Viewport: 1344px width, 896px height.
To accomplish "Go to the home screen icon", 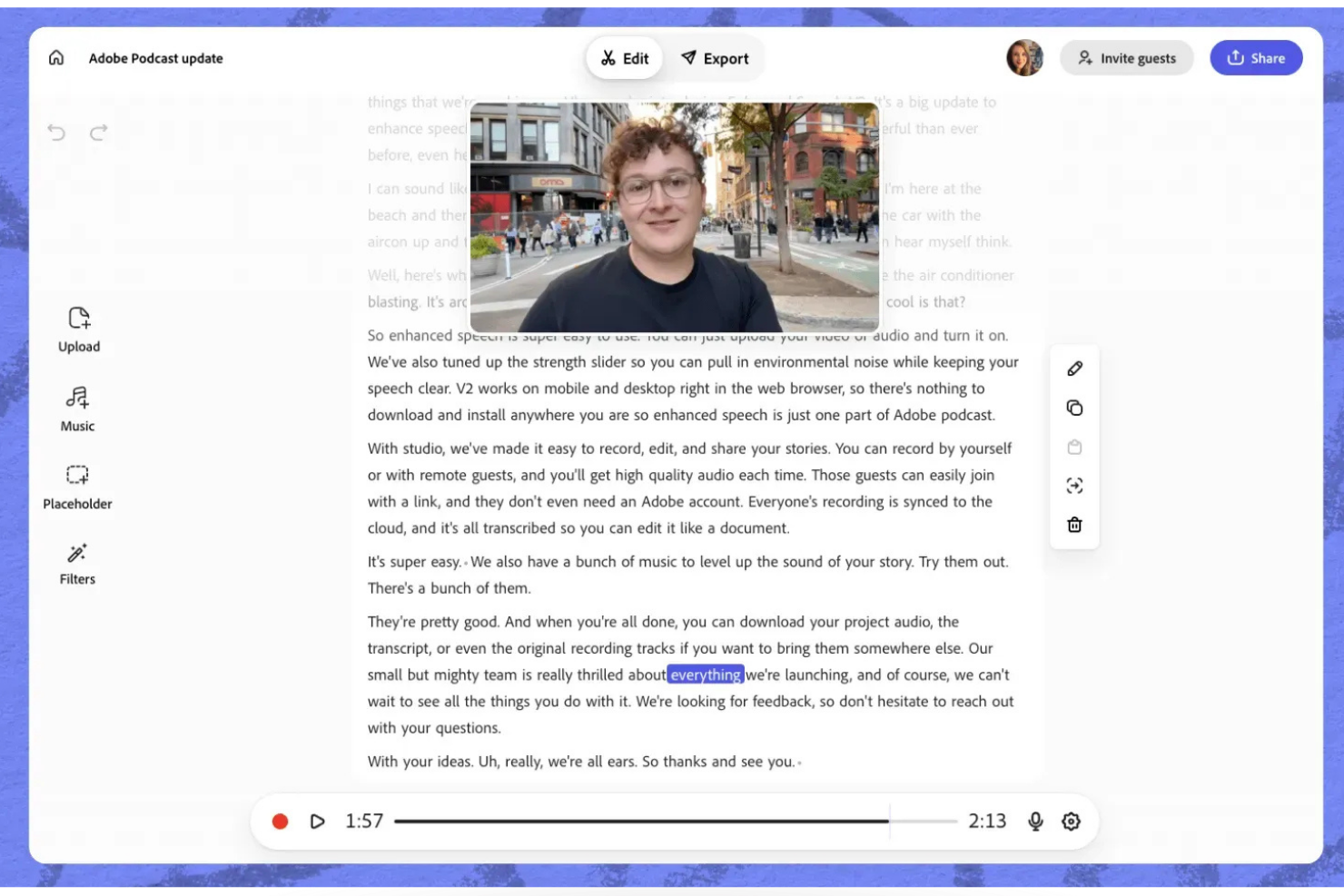I will tap(56, 58).
